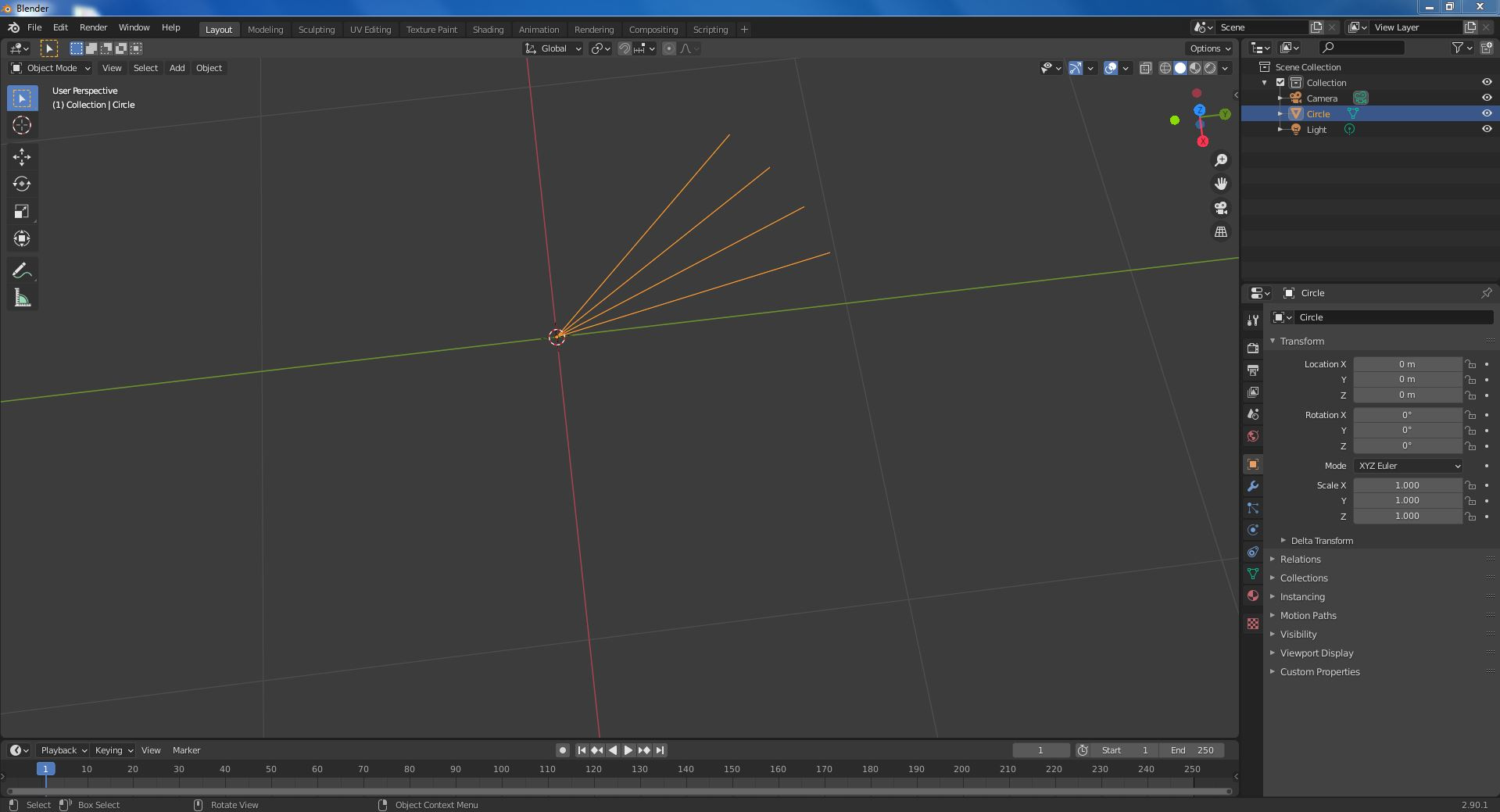The image size is (1500, 812).
Task: Choose the Select Box tool
Action: pos(22,98)
